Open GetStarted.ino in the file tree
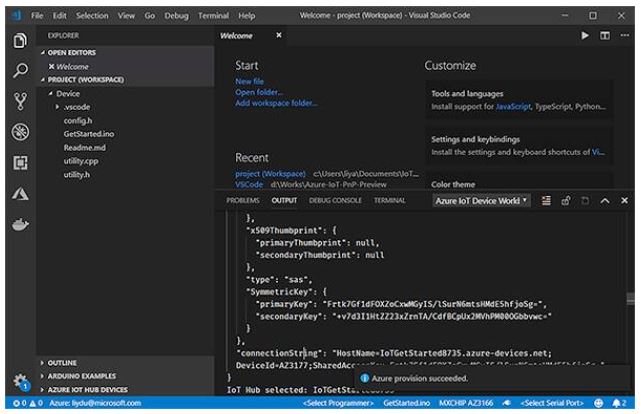641x414 pixels. pos(89,133)
